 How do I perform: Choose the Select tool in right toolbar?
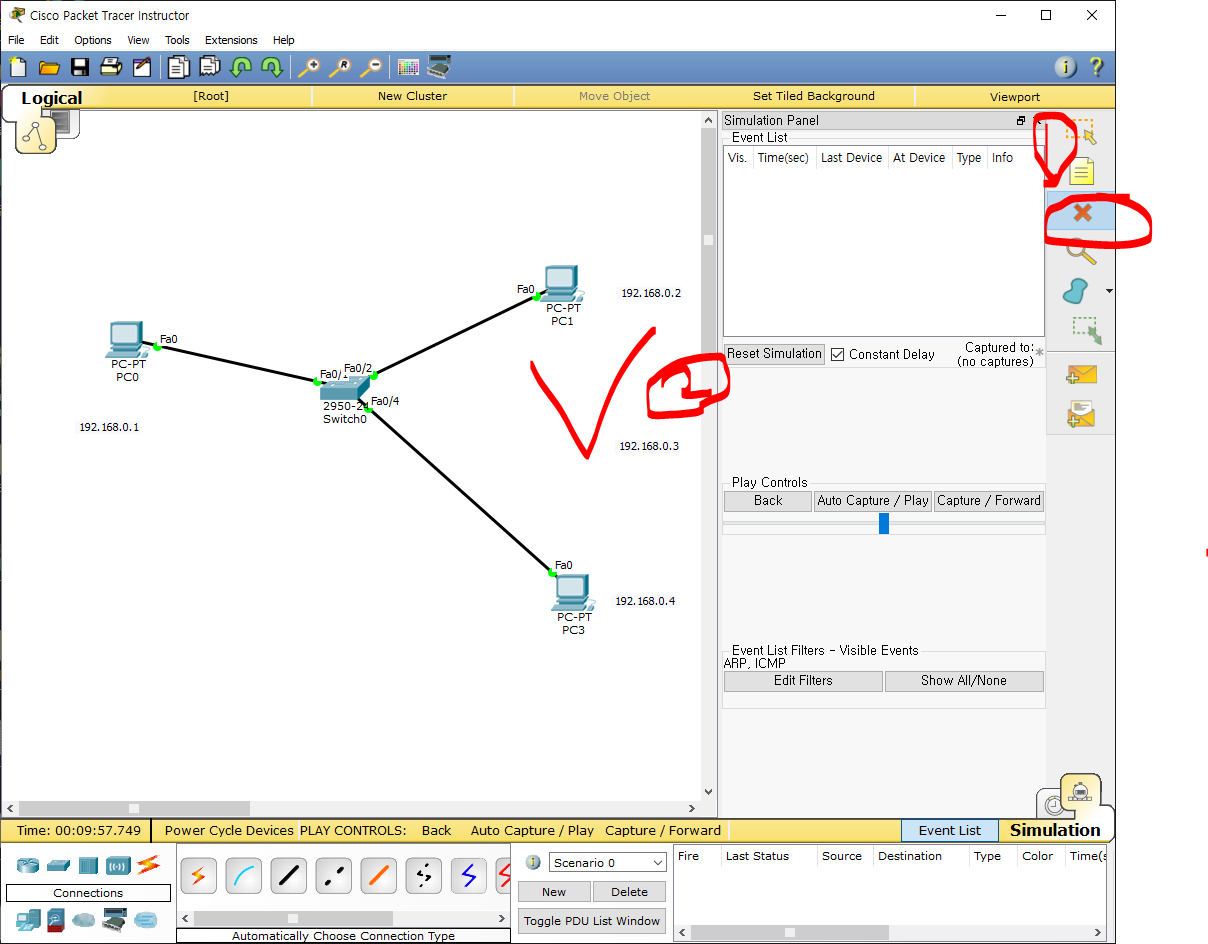1080,131
